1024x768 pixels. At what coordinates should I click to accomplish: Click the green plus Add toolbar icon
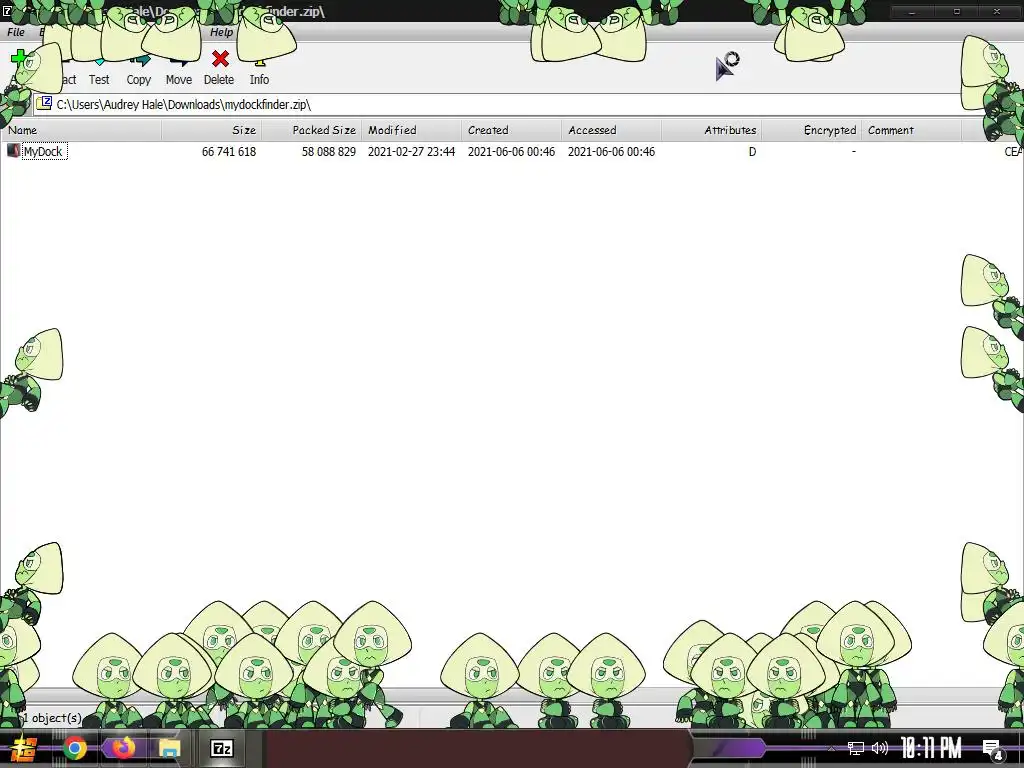pos(18,57)
